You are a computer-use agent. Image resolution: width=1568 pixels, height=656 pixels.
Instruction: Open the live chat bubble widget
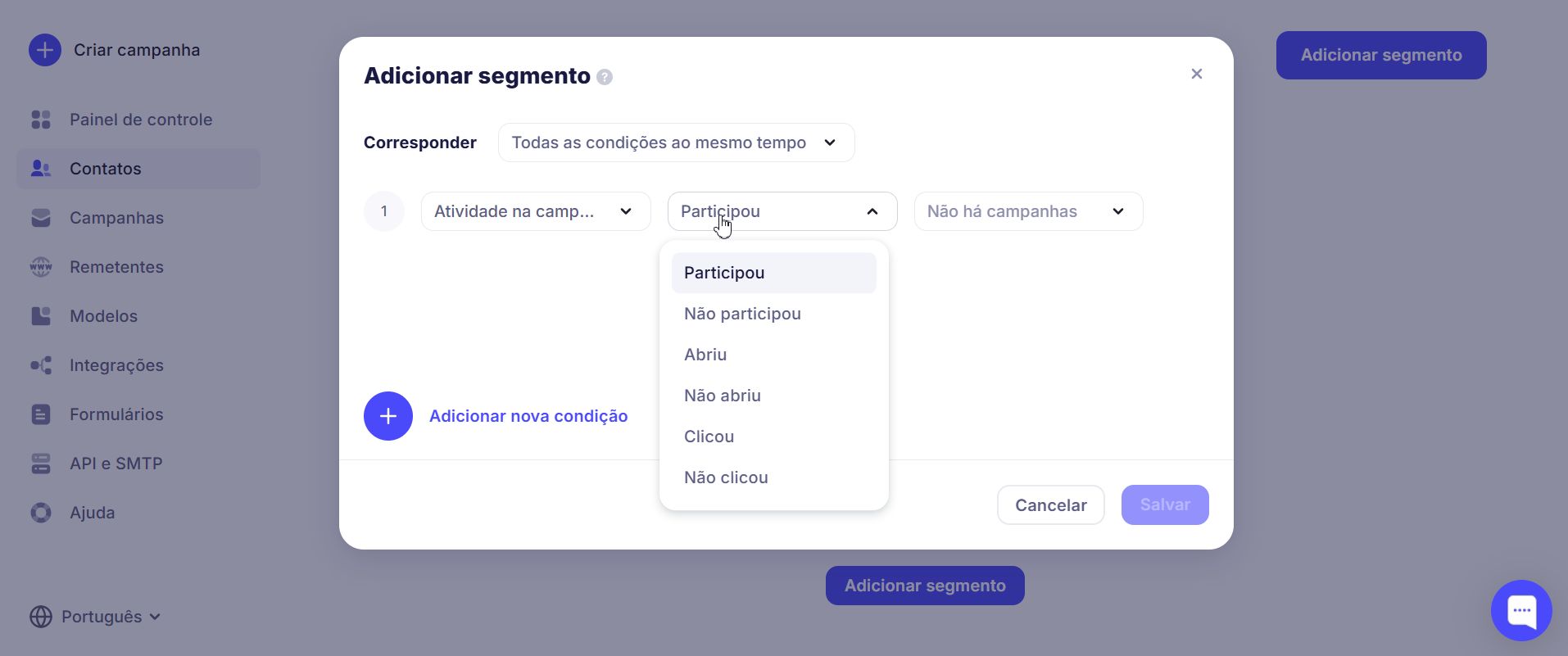tap(1521, 610)
